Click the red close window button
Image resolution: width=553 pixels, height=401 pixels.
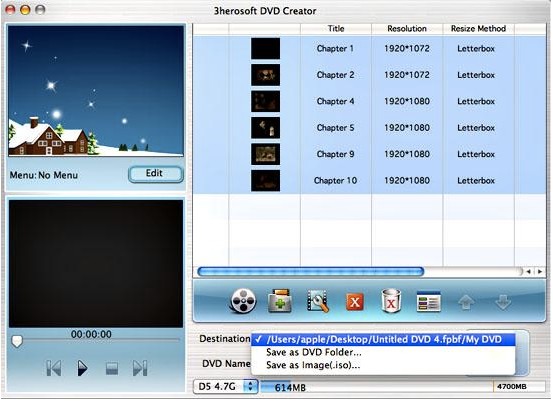pyautogui.click(x=11, y=10)
